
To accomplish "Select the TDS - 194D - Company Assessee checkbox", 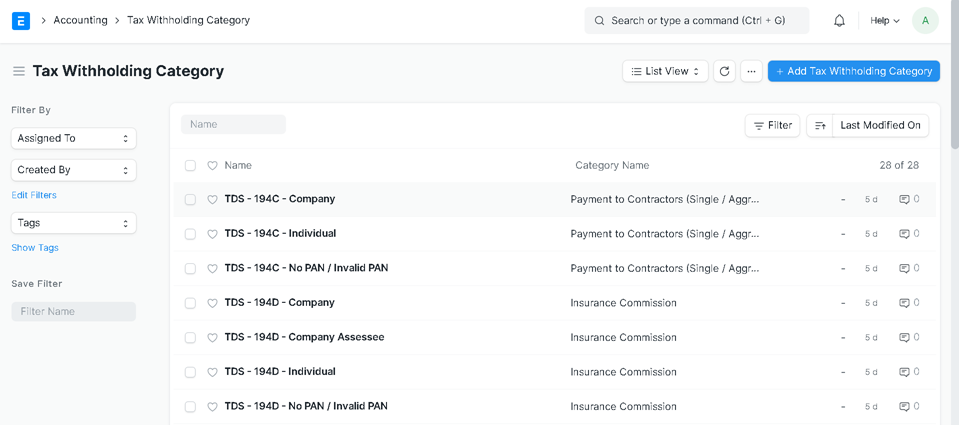I will click(190, 338).
